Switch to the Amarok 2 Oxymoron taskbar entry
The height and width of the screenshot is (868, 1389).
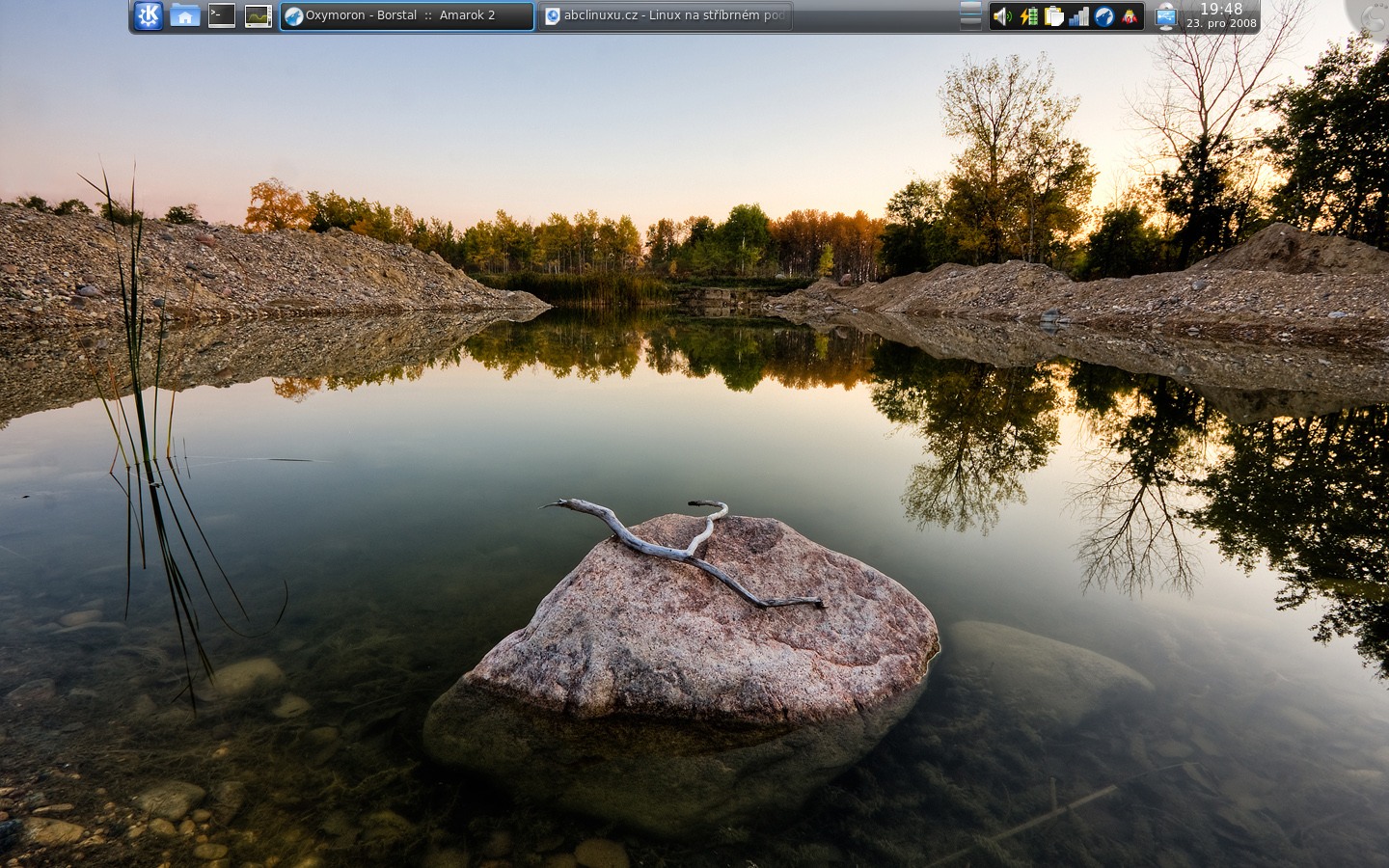(407, 15)
